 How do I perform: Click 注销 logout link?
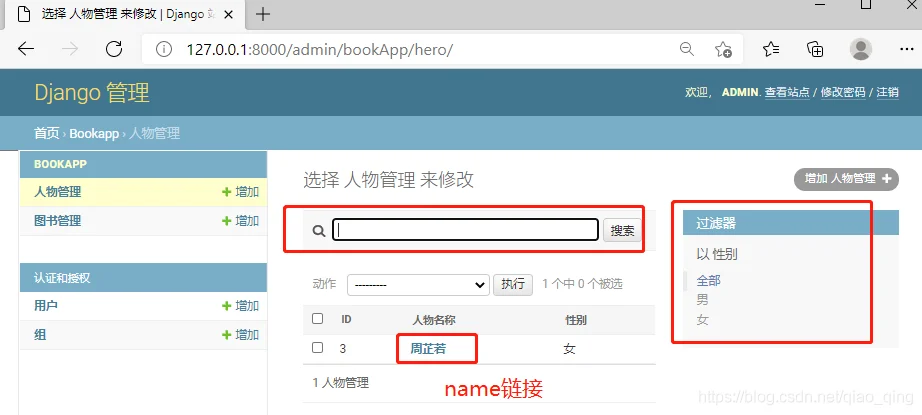coord(887,92)
